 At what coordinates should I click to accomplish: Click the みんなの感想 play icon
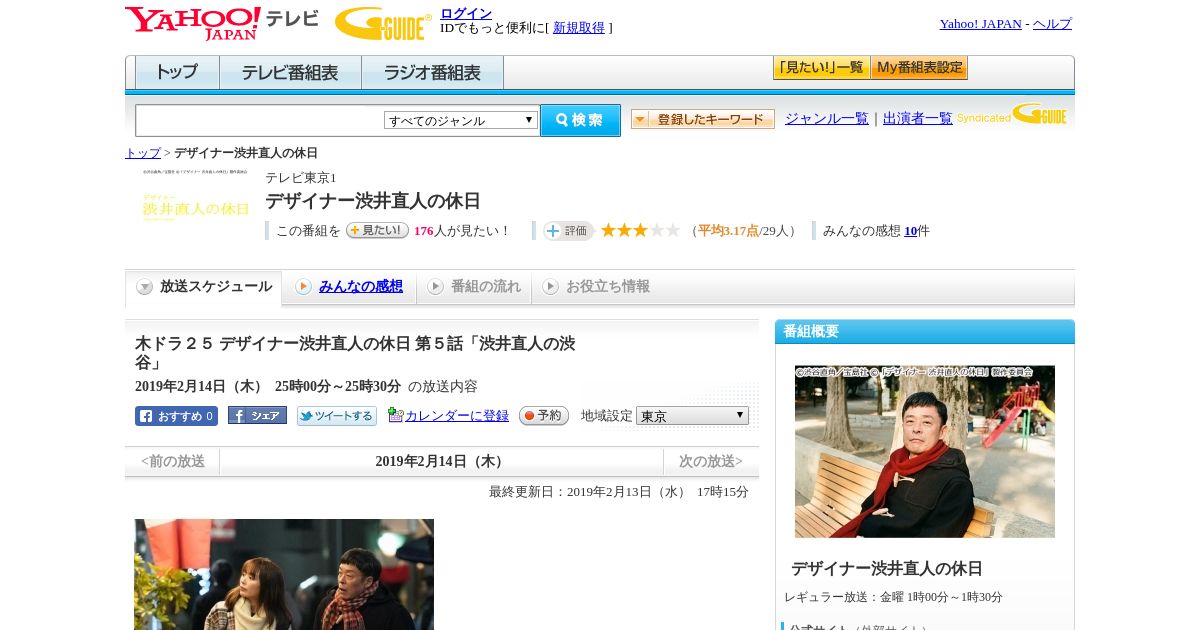[303, 287]
